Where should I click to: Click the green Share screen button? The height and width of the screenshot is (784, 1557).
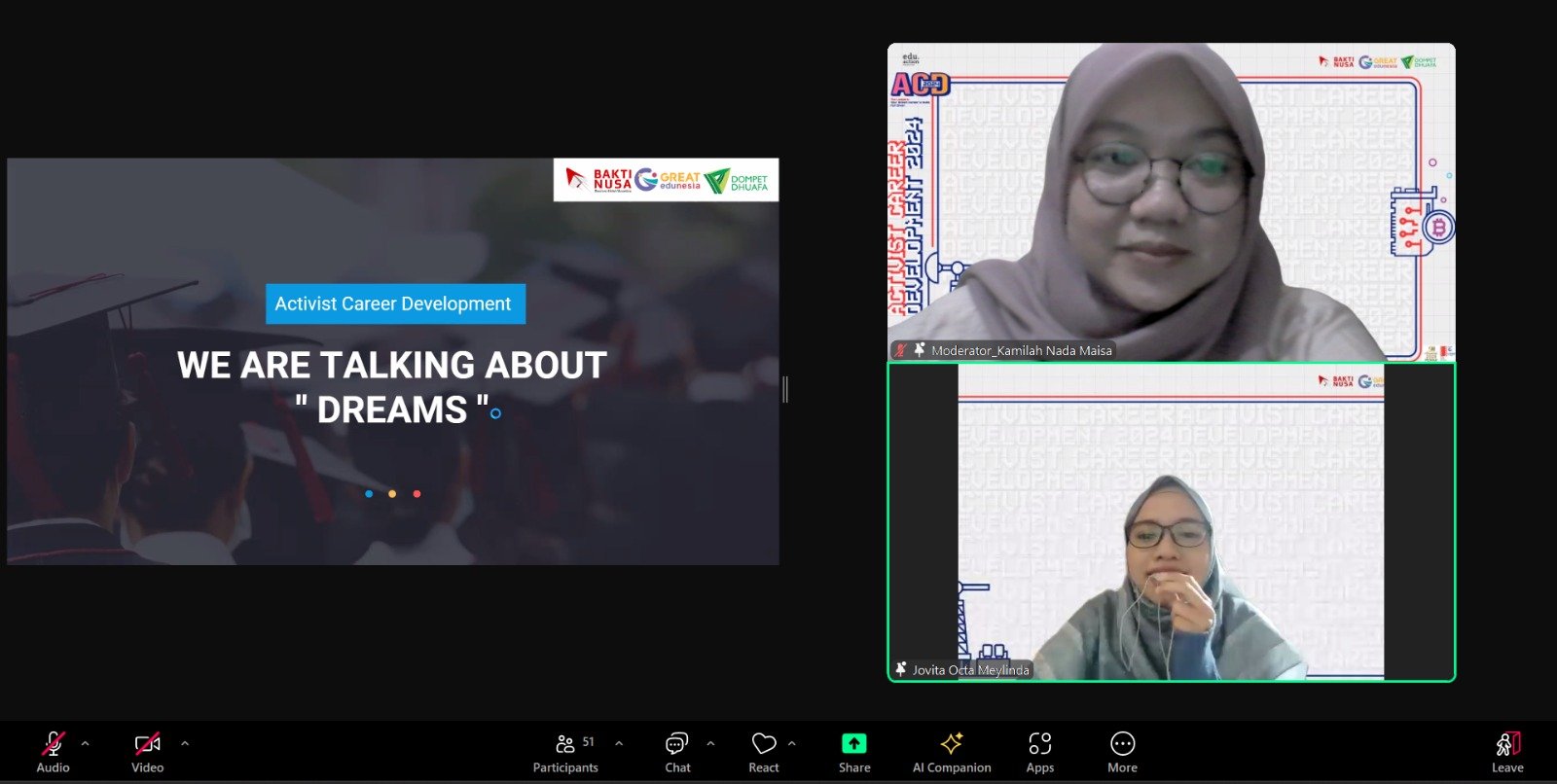point(853,752)
